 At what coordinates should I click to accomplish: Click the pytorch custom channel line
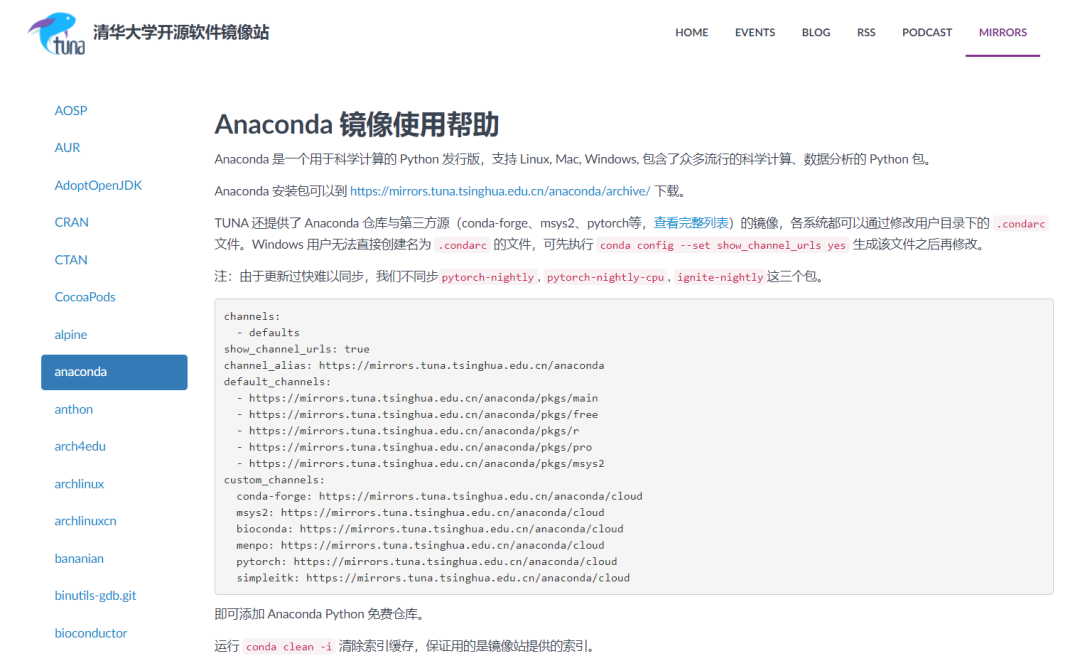pyautogui.click(x=427, y=562)
